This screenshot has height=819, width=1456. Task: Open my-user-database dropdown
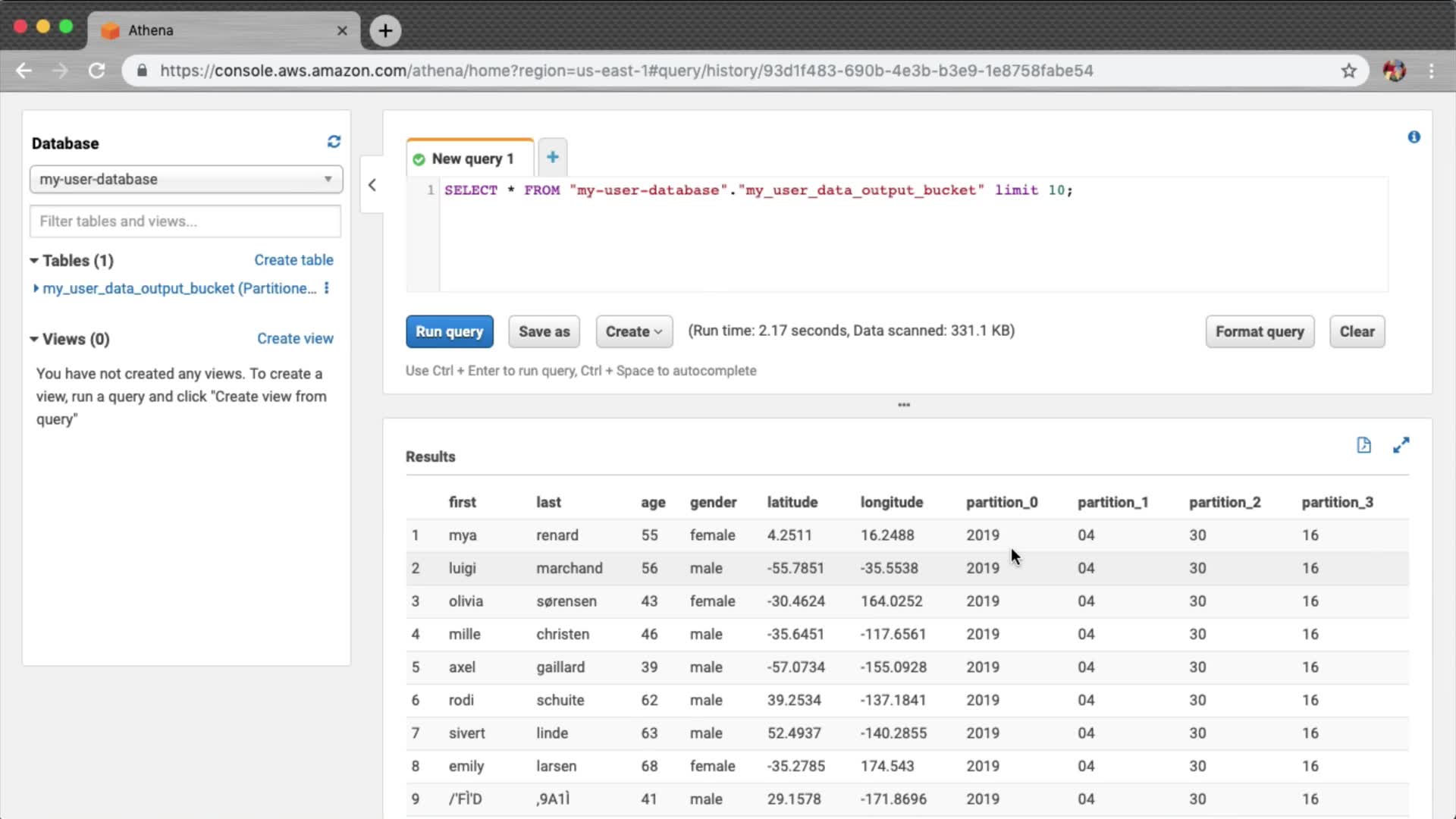186,179
